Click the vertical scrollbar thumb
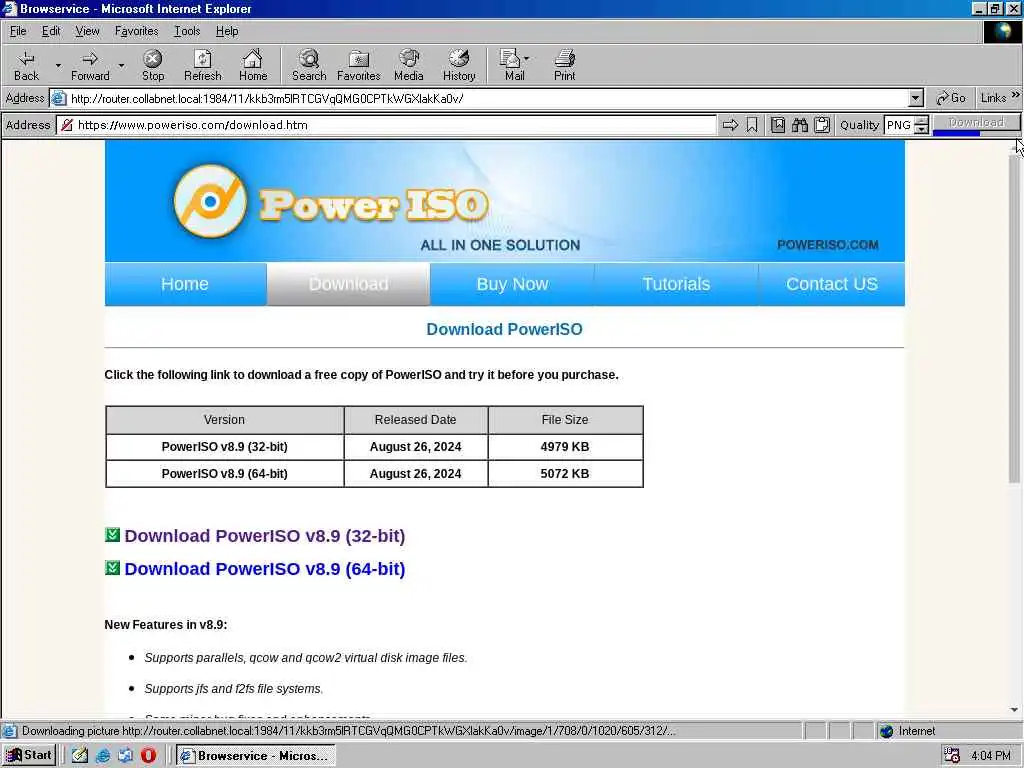This screenshot has height=768, width=1024. 1014,320
